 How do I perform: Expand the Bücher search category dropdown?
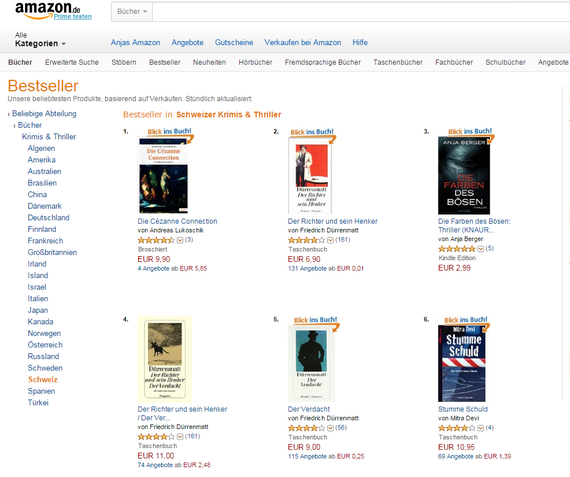coord(132,12)
